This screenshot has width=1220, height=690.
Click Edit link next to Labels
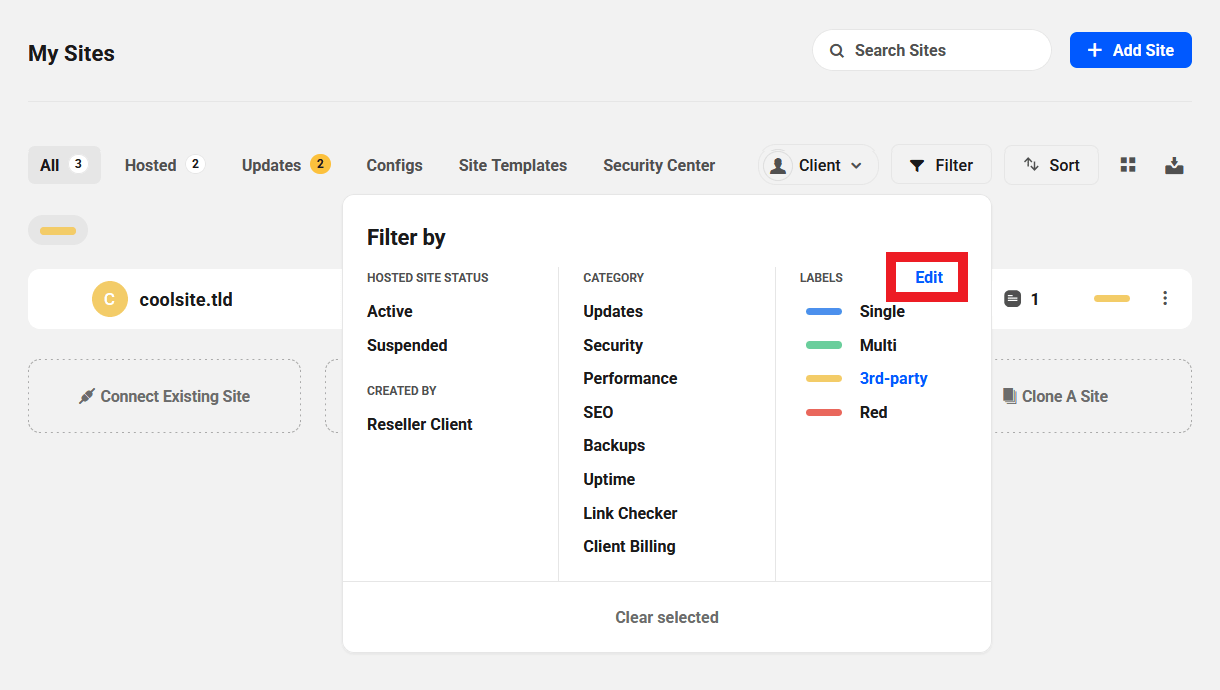(929, 278)
